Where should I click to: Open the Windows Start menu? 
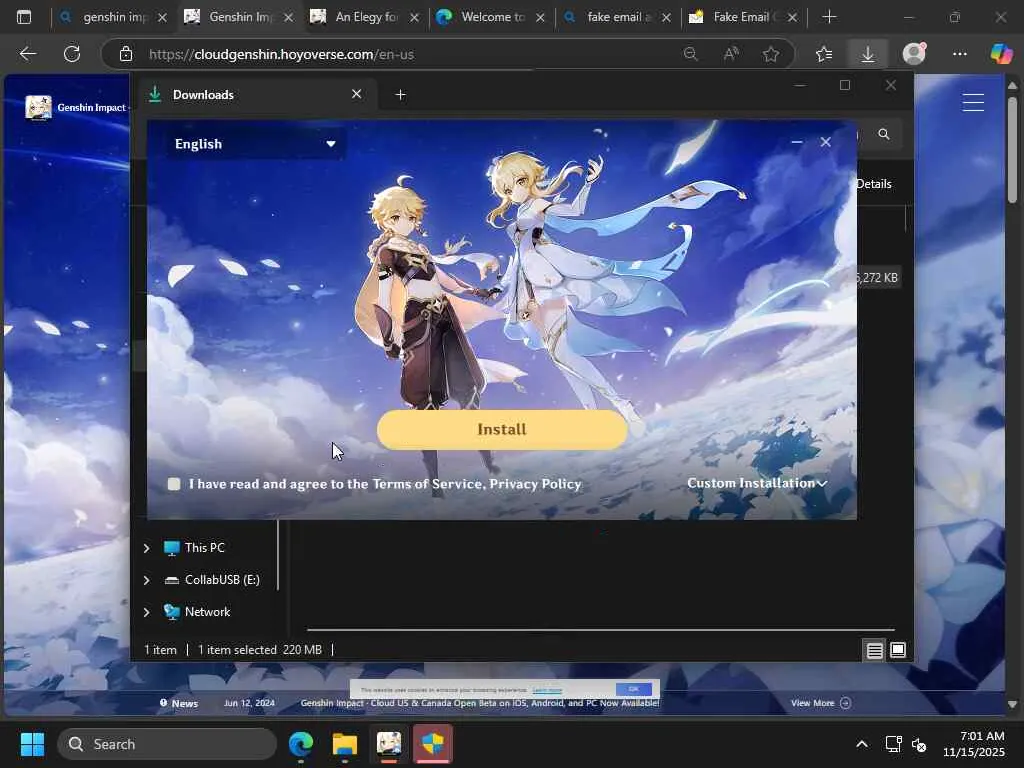[32, 744]
